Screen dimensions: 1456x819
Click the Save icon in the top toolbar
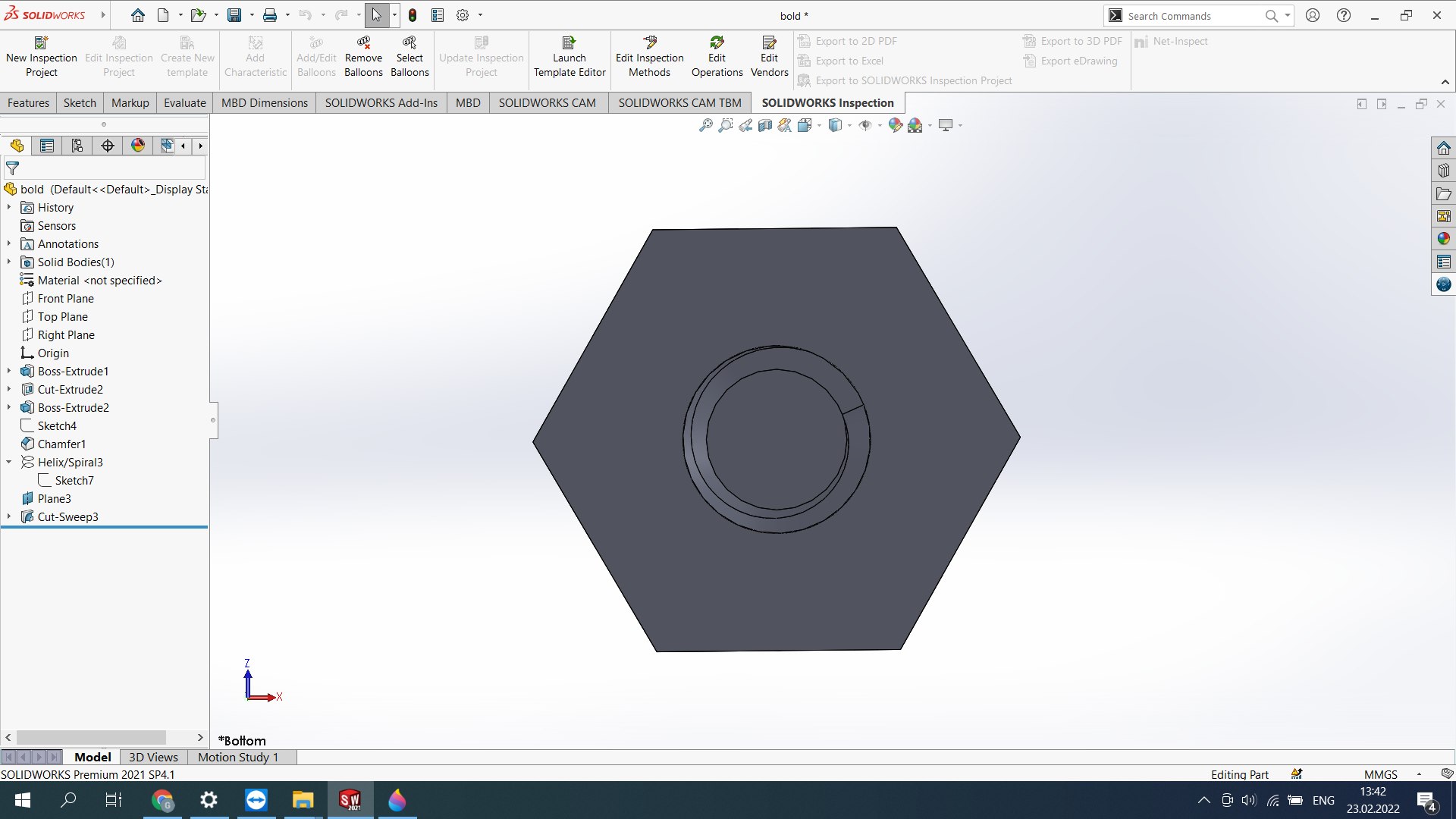234,15
